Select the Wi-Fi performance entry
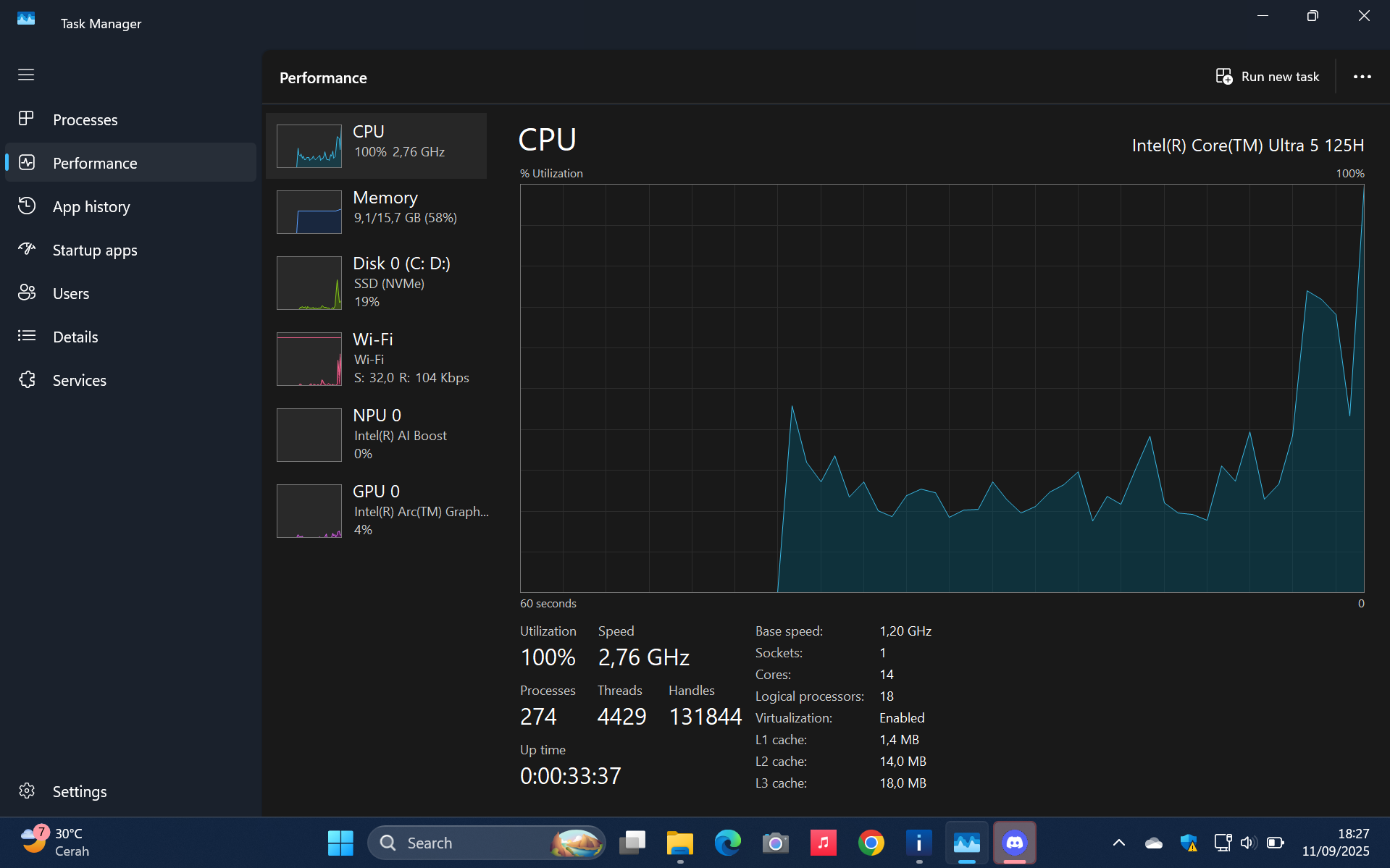 tap(377, 358)
